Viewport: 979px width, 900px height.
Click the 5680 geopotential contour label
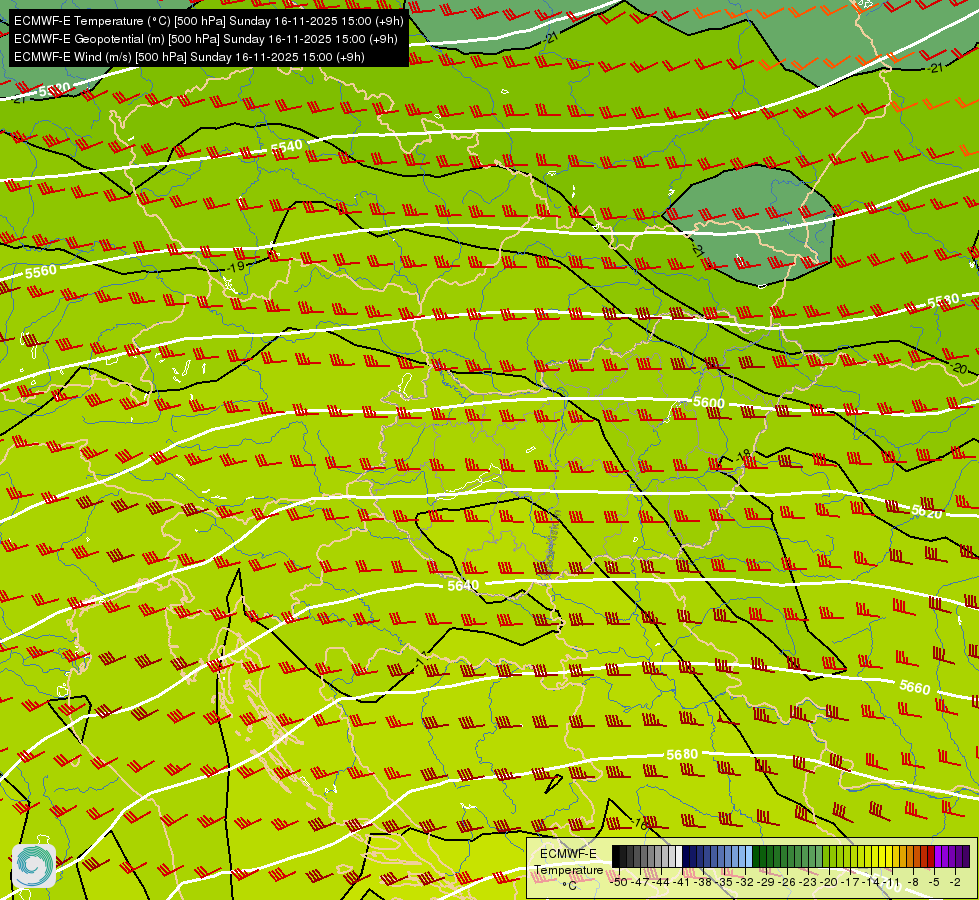(682, 754)
